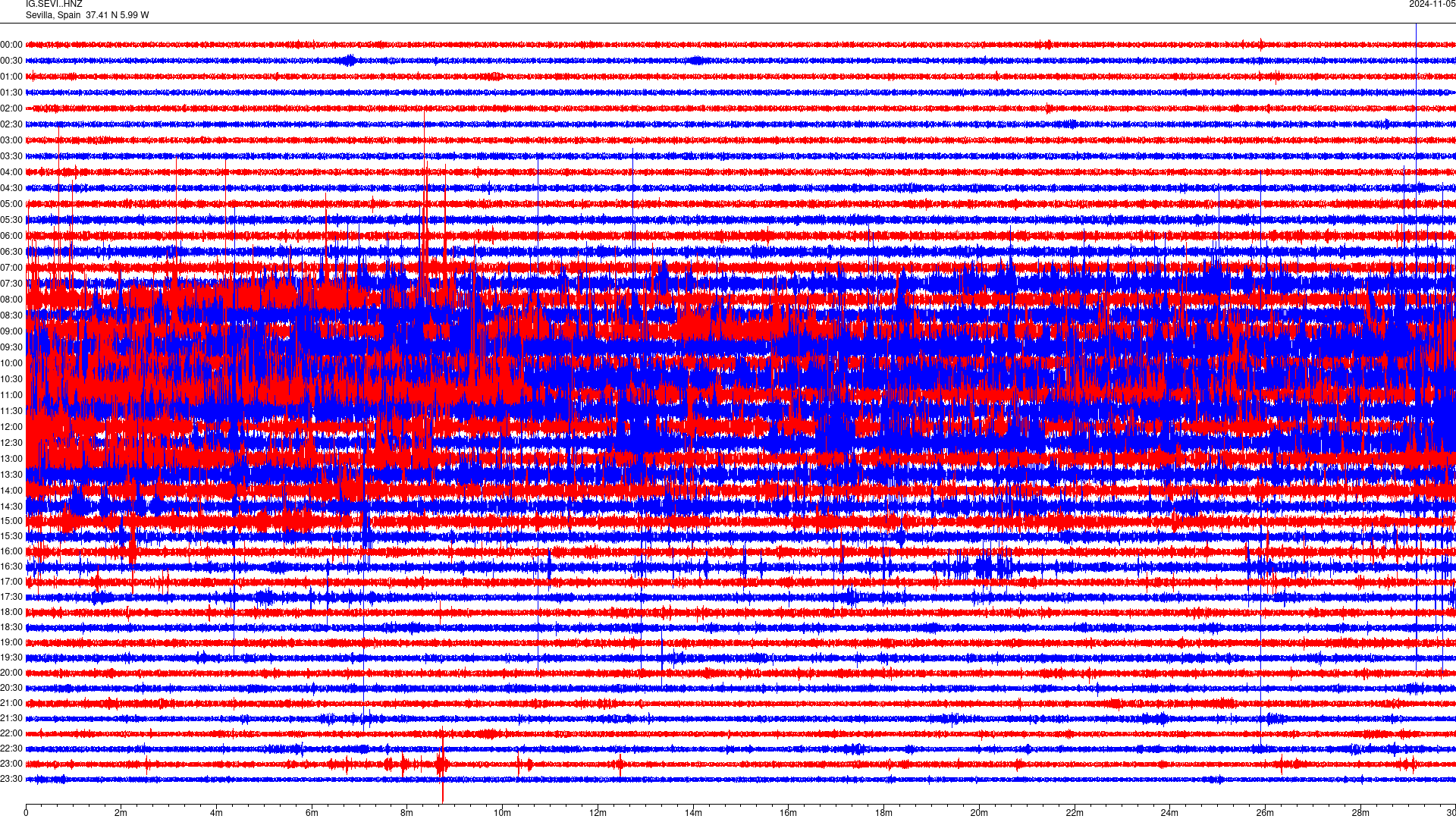This screenshot has width=1456, height=819.
Task: Click the 10:30 row label
Action: pos(11,379)
